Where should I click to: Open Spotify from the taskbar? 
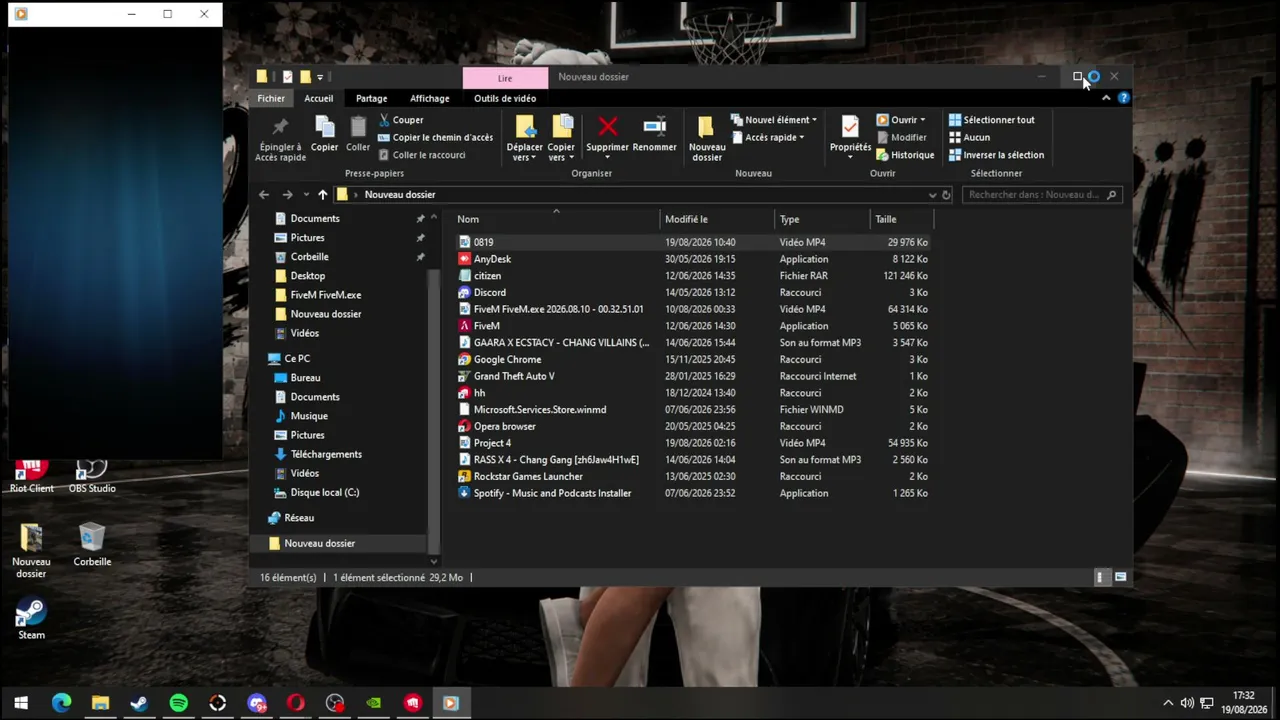point(178,703)
